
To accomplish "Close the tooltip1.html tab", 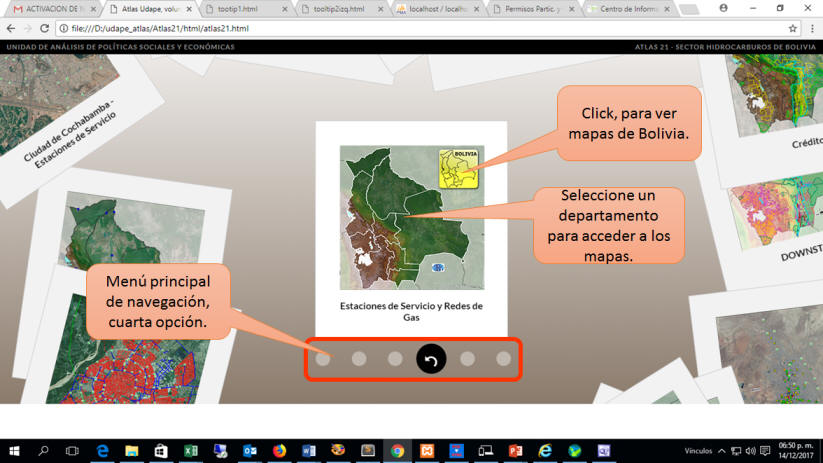I will tap(284, 9).
